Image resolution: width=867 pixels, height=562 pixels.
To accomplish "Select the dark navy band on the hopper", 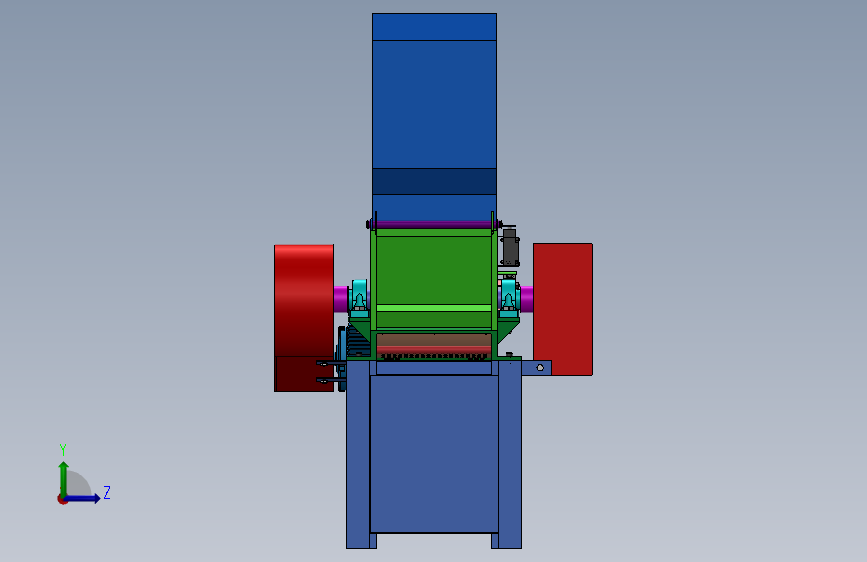I will coord(434,181).
